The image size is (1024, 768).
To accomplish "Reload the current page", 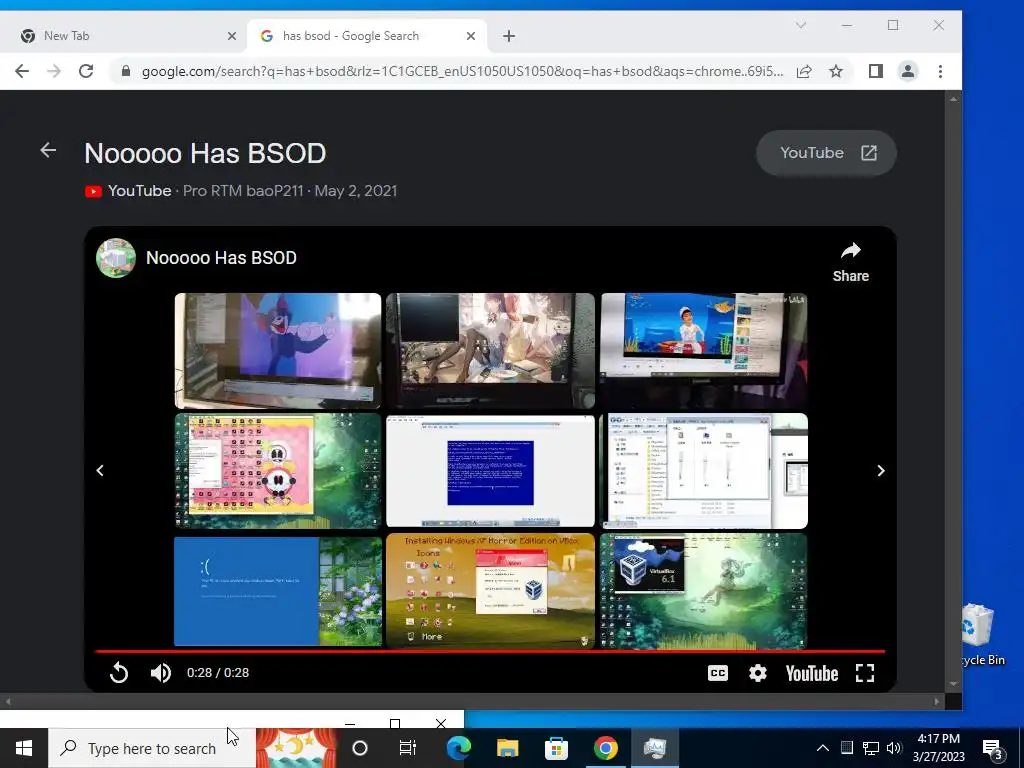I will pyautogui.click(x=86, y=71).
